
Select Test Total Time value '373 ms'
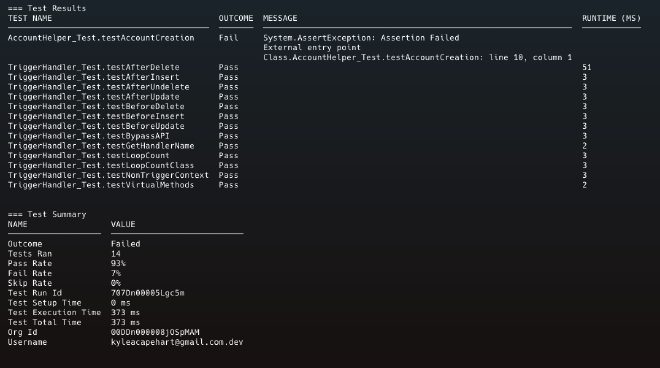click(x=125, y=323)
